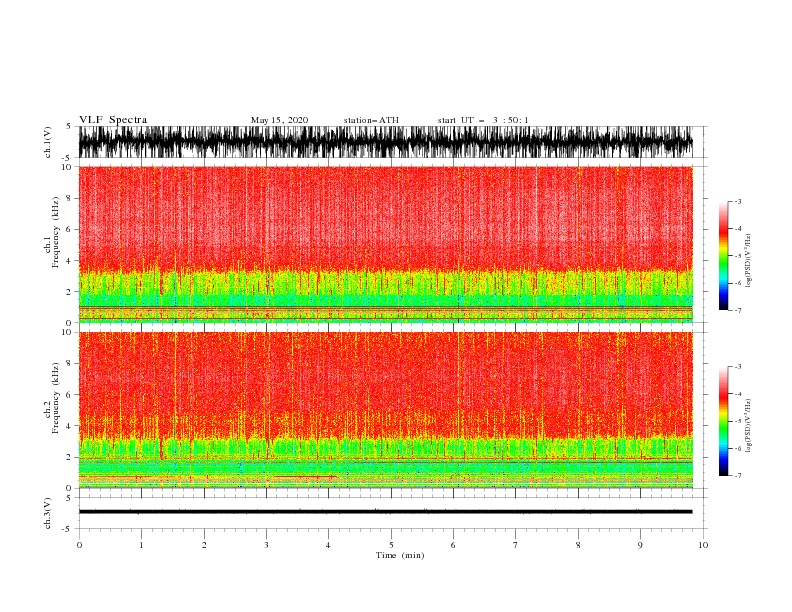This screenshot has width=792, height=612.
Task: Select the ch.2 "Frequency (kHz)" axis label
Action: point(56,398)
